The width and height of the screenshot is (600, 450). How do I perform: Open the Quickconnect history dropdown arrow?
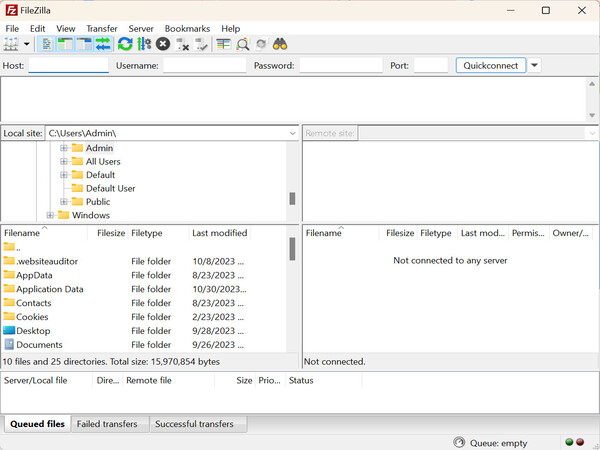coord(534,65)
